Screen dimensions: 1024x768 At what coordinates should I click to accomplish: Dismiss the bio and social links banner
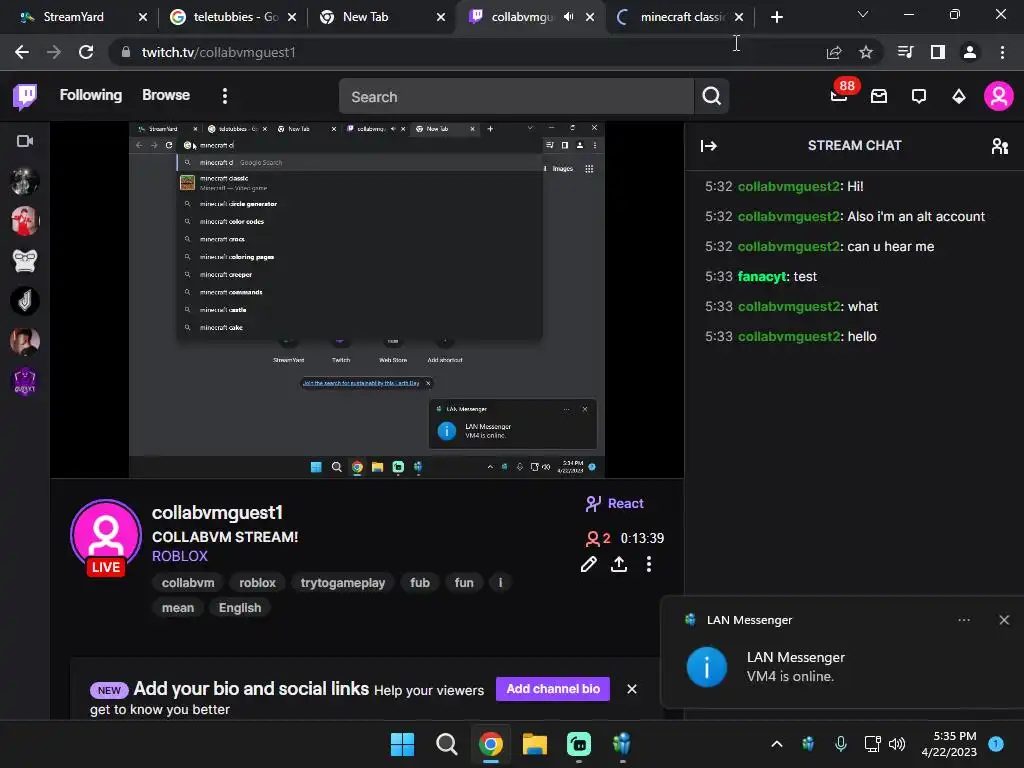click(x=632, y=689)
